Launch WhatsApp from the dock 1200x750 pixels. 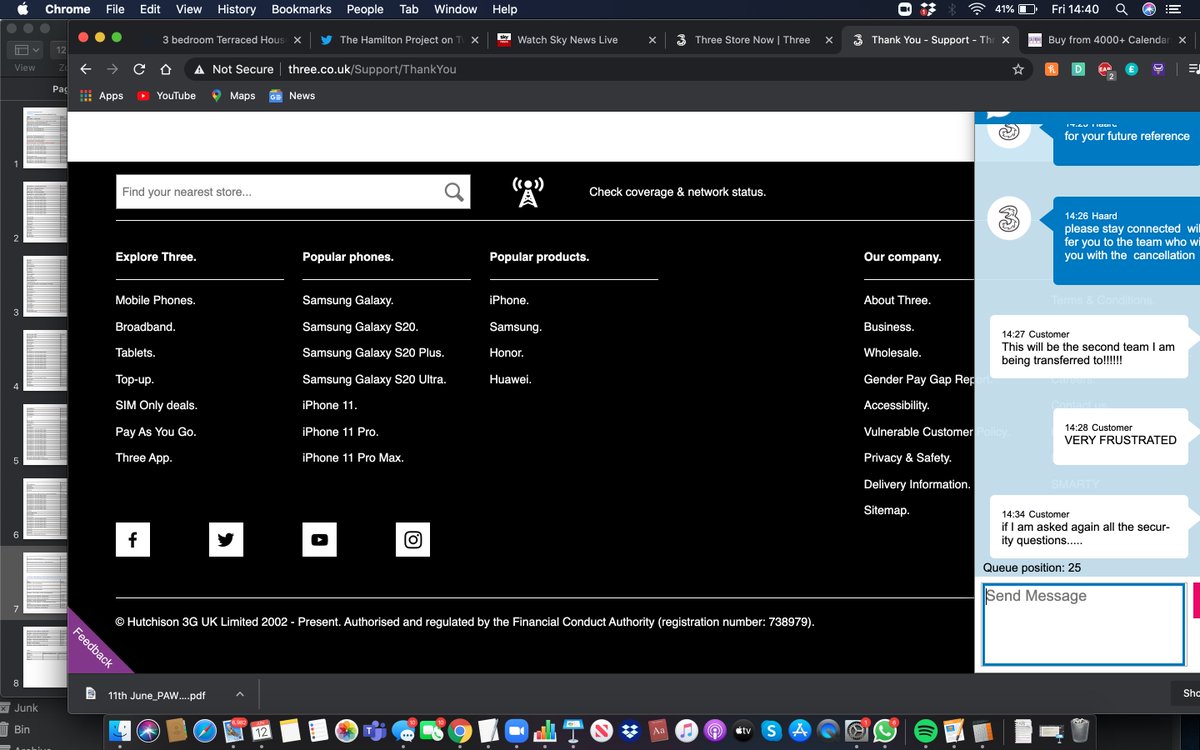(x=885, y=730)
